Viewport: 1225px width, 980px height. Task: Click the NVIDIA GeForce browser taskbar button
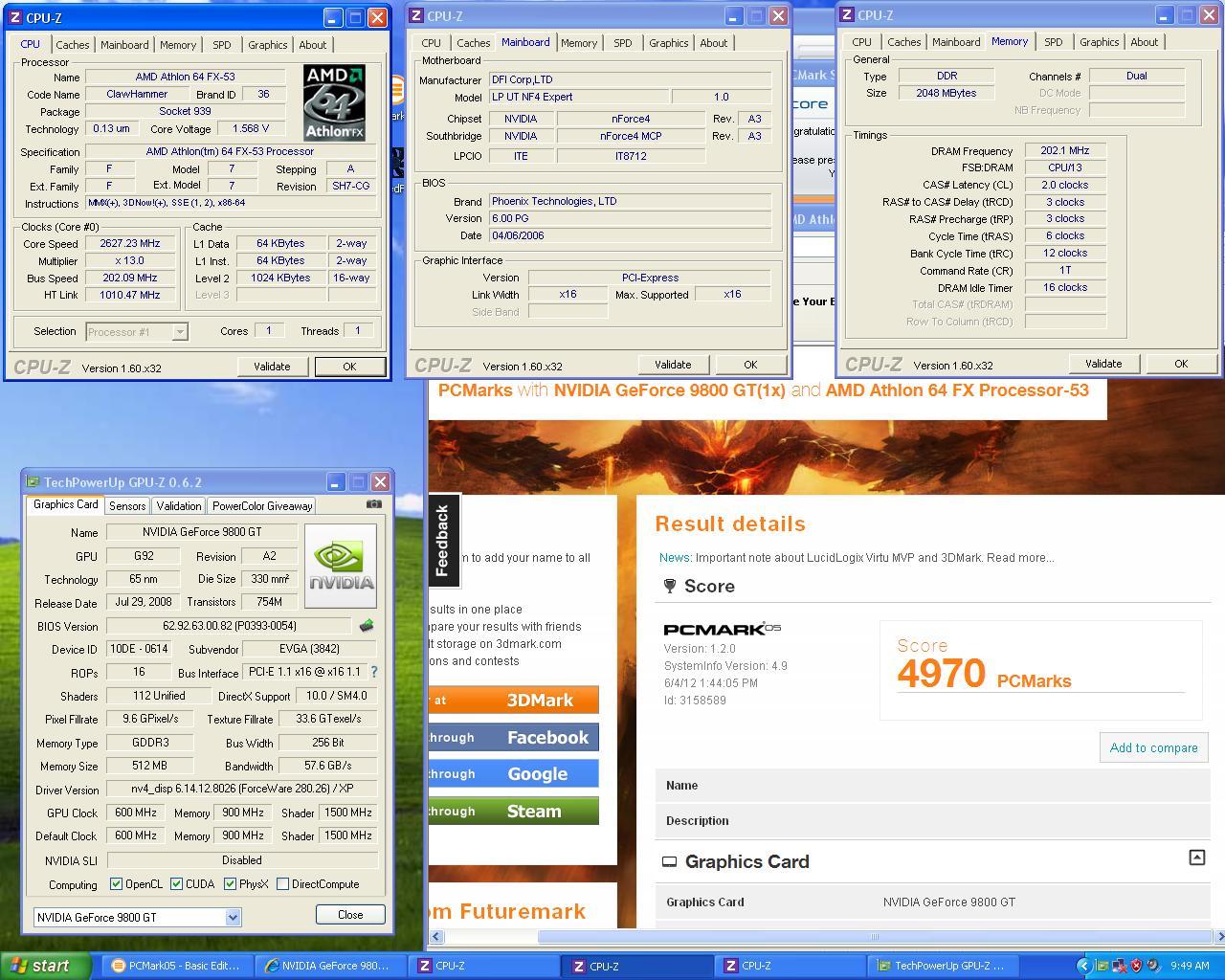pyautogui.click(x=328, y=966)
